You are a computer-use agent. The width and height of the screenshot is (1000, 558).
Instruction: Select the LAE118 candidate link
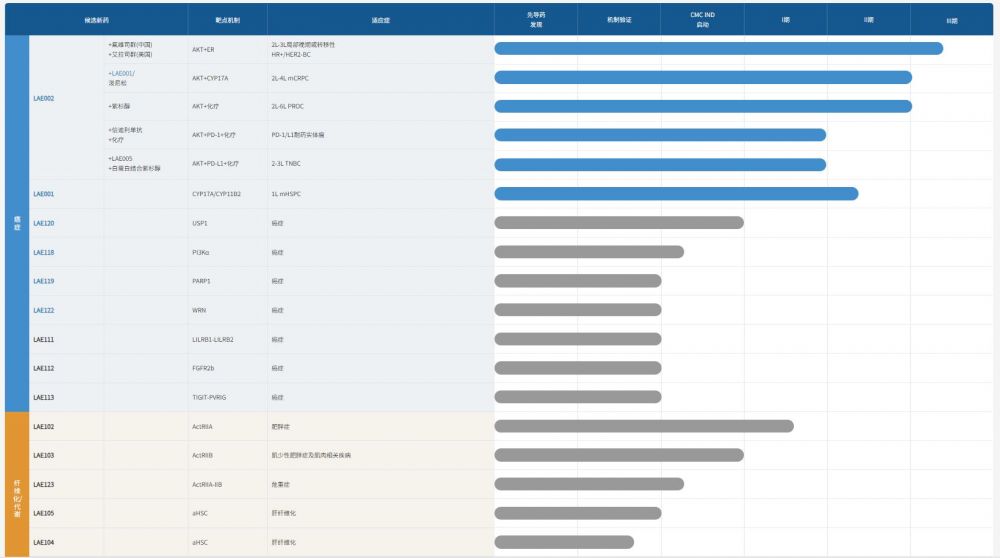click(x=44, y=252)
